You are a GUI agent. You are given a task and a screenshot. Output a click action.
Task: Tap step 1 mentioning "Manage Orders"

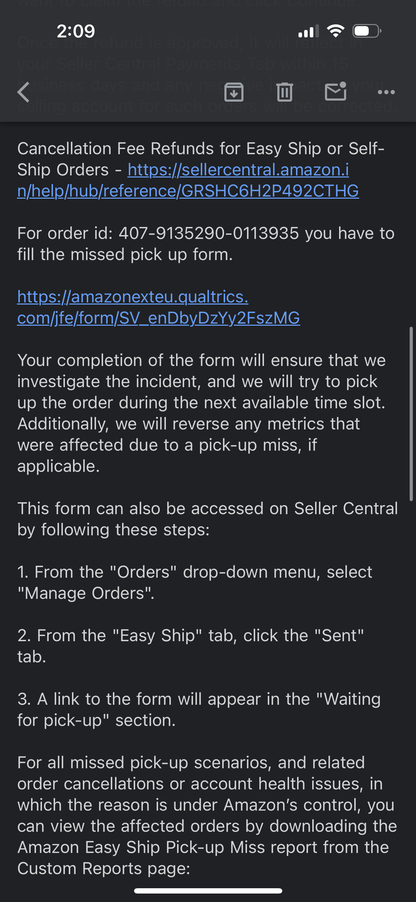(195, 583)
